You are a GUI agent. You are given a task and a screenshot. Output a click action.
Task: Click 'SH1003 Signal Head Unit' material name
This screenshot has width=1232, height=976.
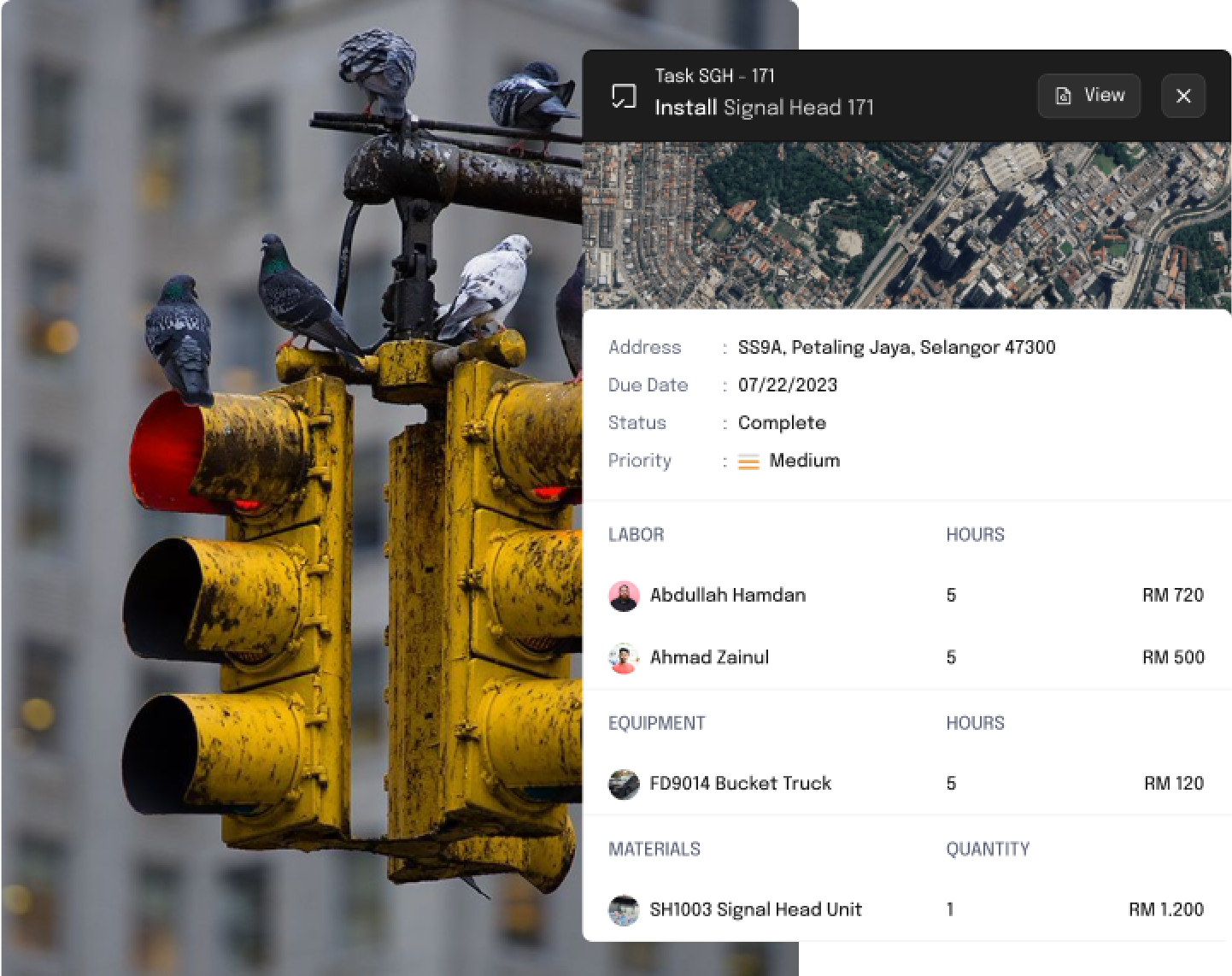click(x=755, y=910)
